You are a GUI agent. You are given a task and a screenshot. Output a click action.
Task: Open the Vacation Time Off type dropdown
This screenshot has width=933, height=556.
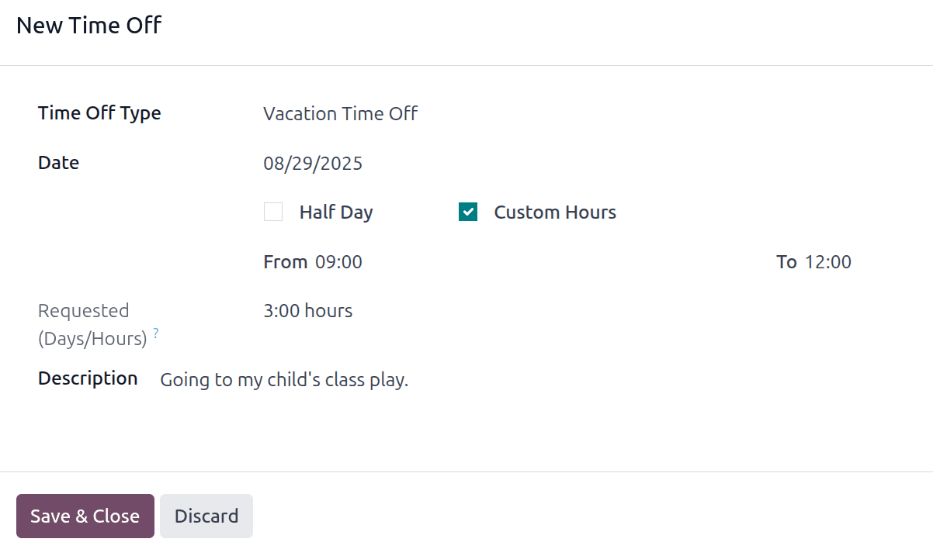click(340, 114)
